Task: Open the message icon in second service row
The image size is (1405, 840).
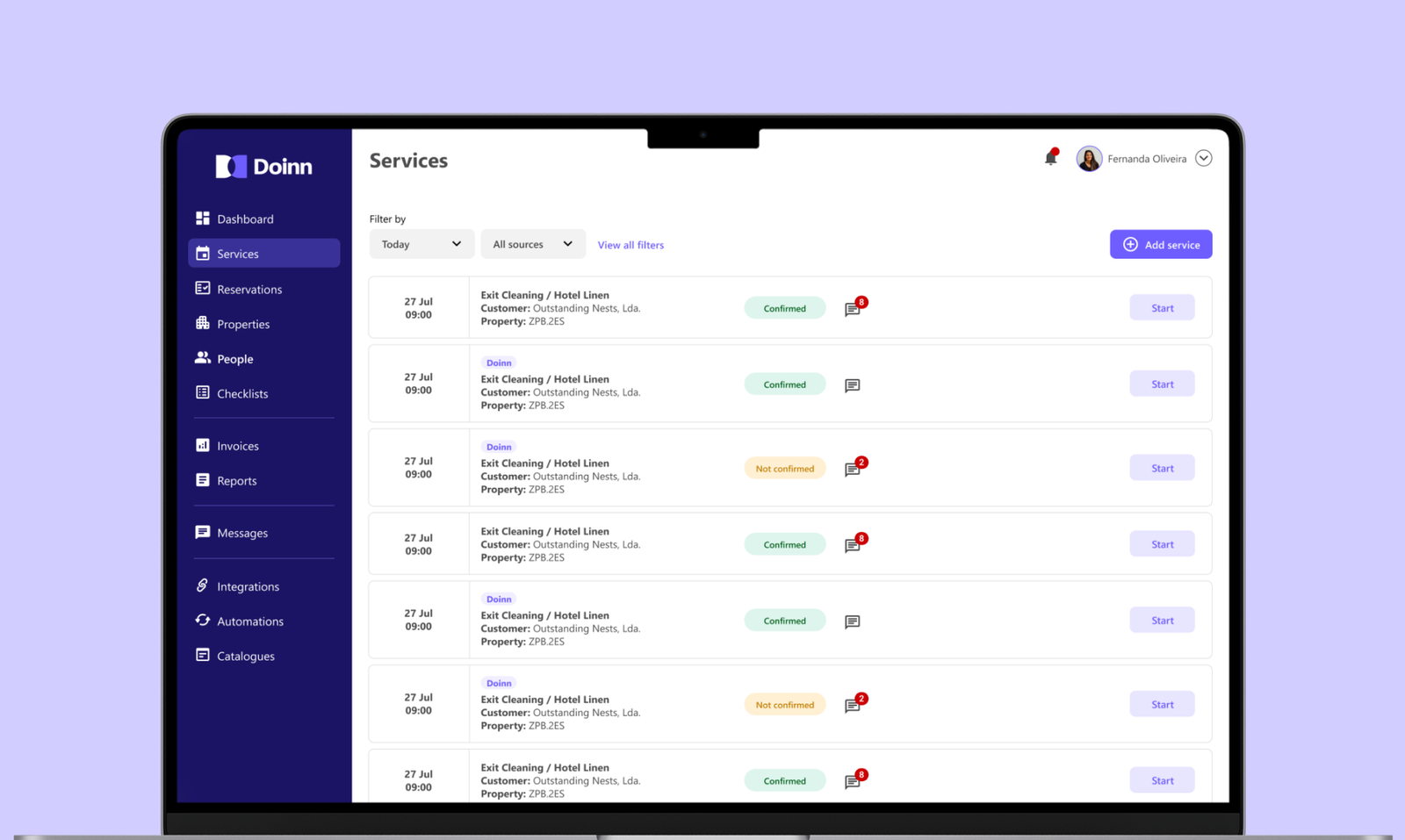Action: [x=853, y=385]
